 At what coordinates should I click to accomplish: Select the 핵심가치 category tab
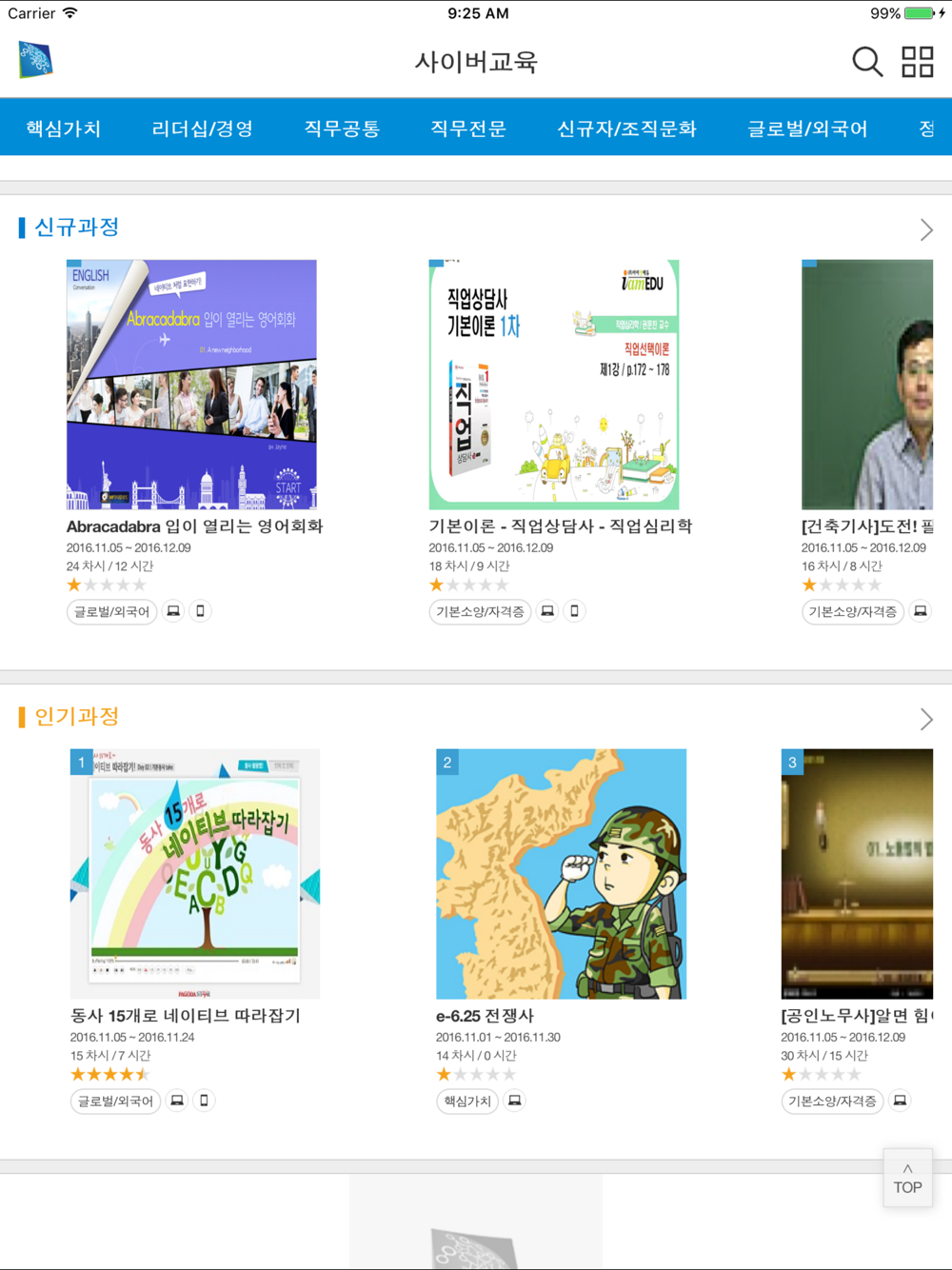[63, 128]
